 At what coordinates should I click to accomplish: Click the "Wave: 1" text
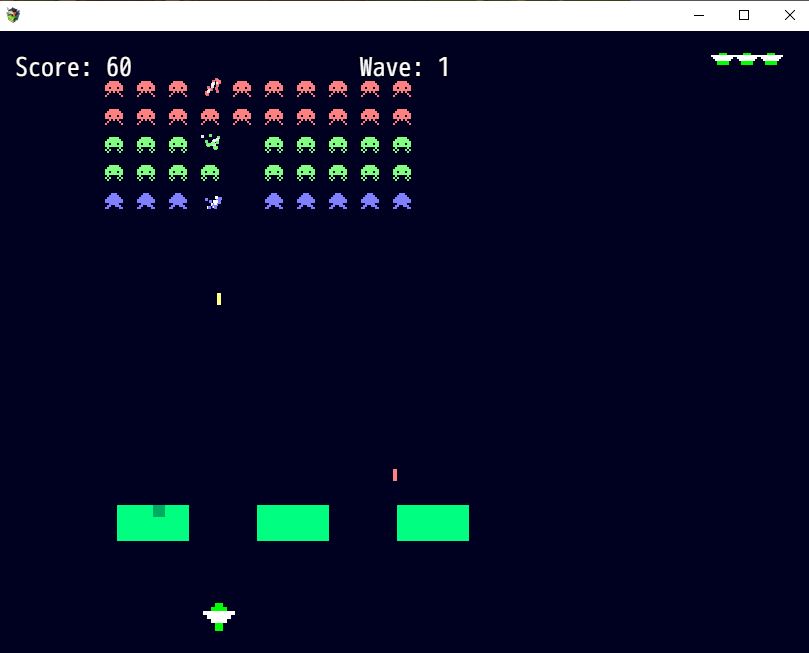404,67
